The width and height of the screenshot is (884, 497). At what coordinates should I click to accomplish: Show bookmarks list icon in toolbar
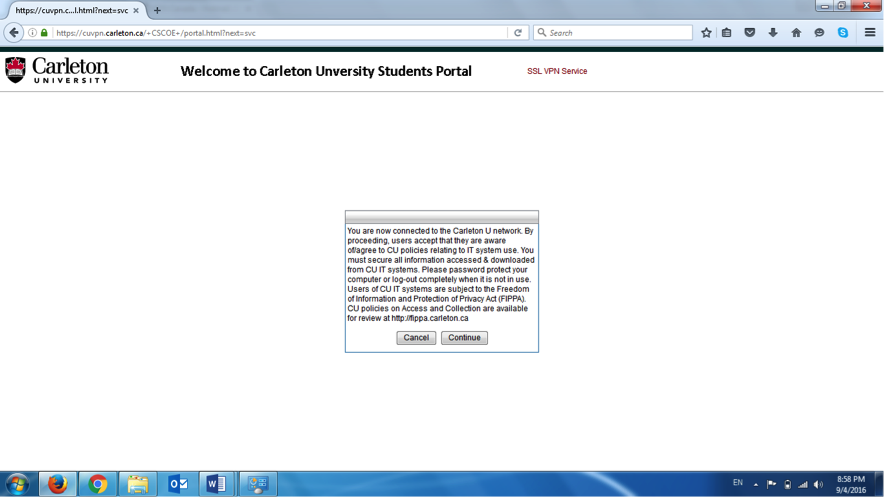coord(727,33)
